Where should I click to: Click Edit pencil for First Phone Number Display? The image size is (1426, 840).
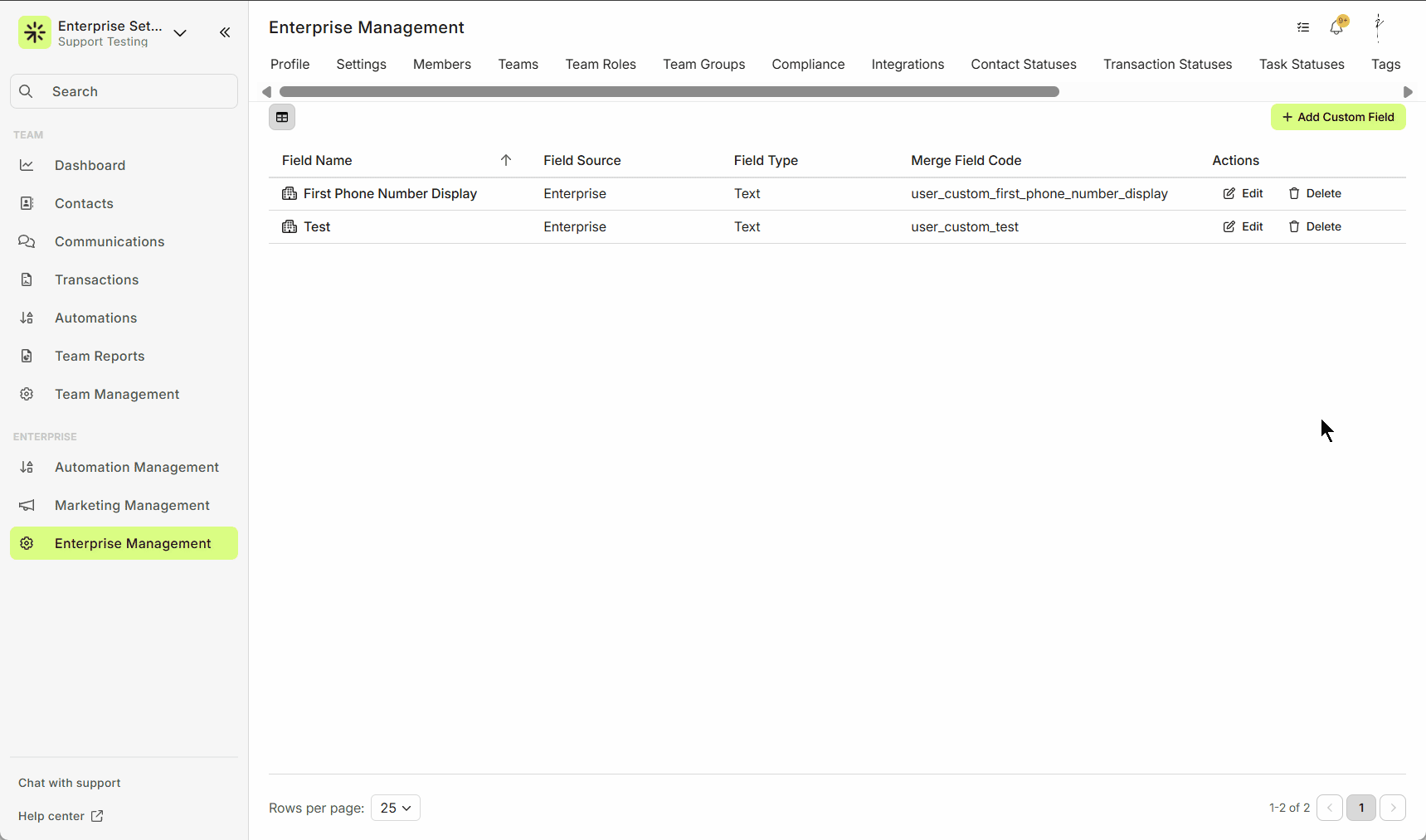[1243, 193]
